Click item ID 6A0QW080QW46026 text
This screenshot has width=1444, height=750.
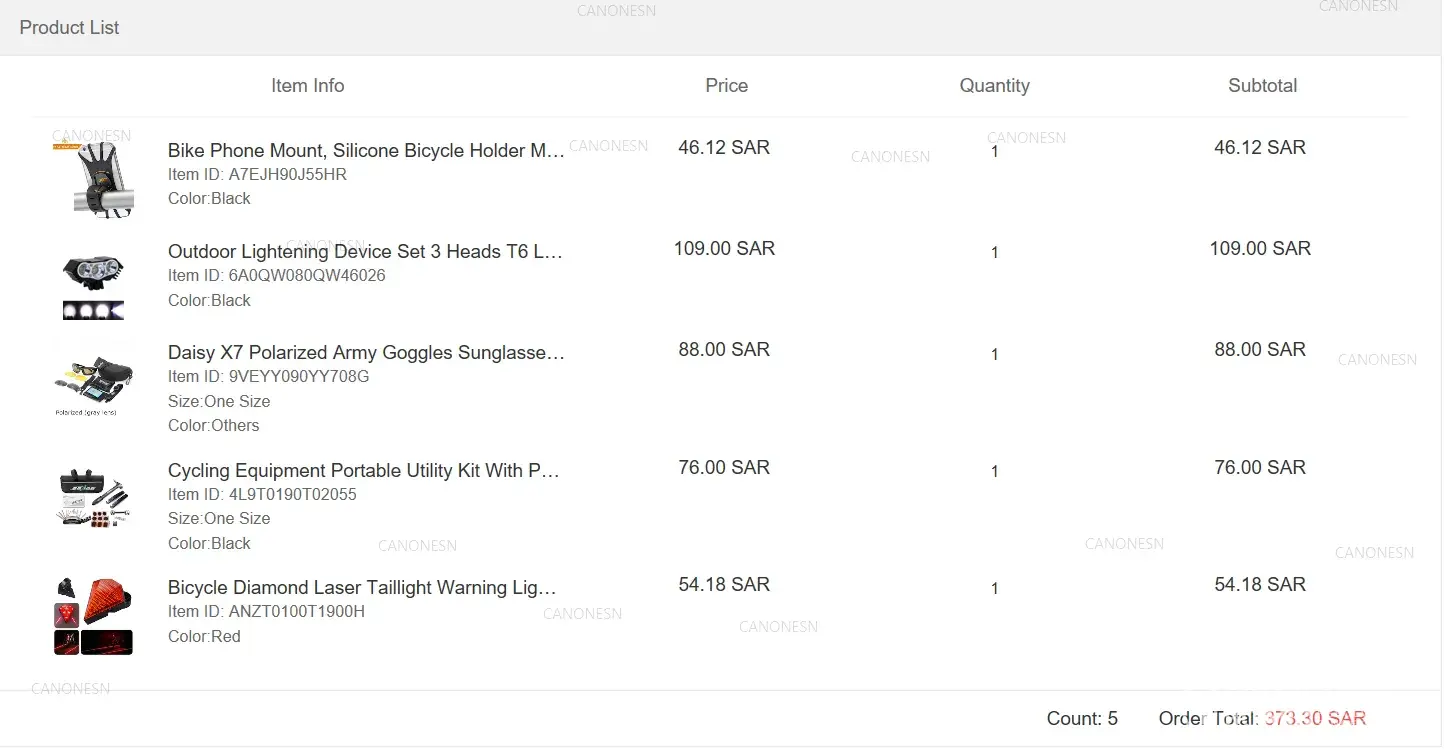pyautogui.click(x=276, y=276)
